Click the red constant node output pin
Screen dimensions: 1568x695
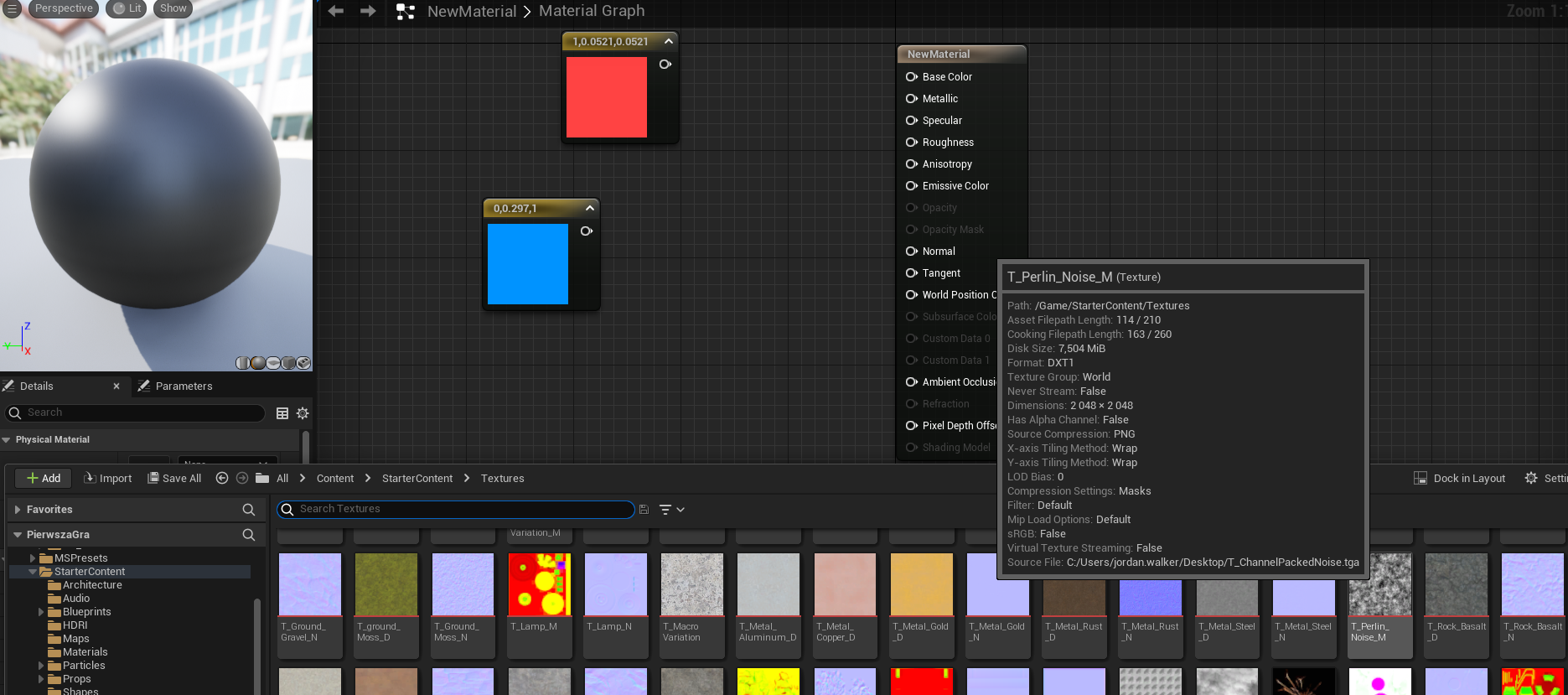(665, 65)
